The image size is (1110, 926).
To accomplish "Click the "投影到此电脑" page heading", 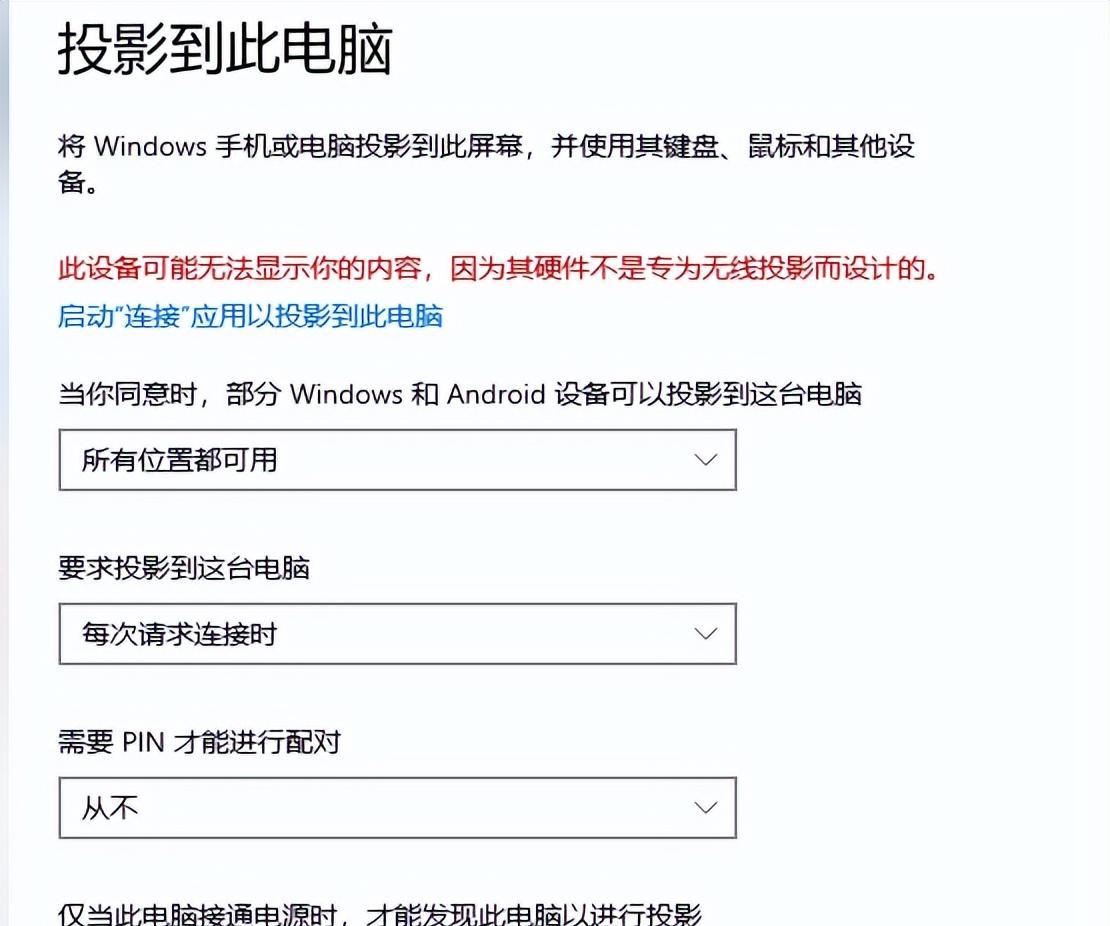I will tap(225, 49).
